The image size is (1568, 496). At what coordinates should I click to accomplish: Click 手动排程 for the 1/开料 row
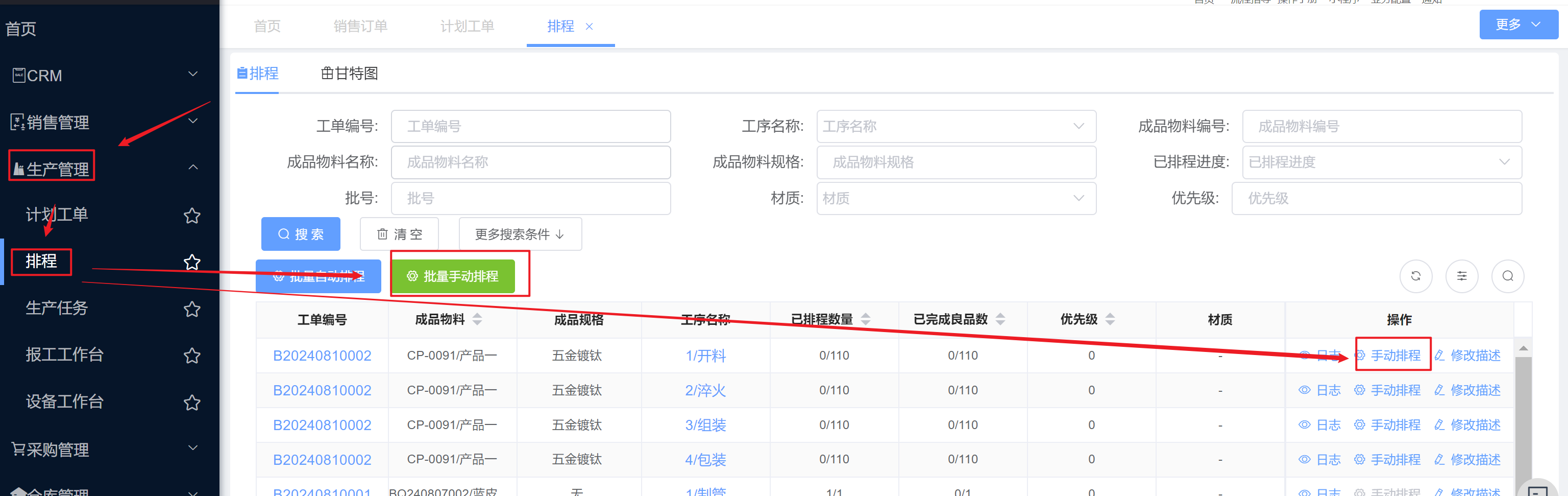(x=1387, y=355)
